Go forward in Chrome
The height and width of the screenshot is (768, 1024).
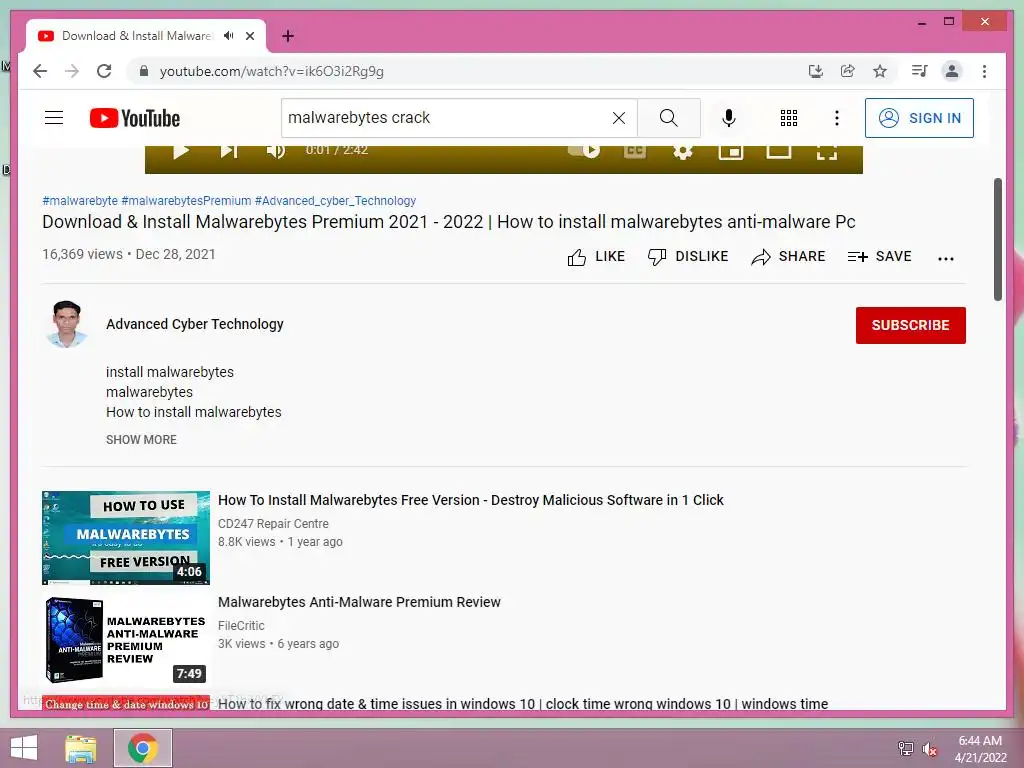[72, 71]
